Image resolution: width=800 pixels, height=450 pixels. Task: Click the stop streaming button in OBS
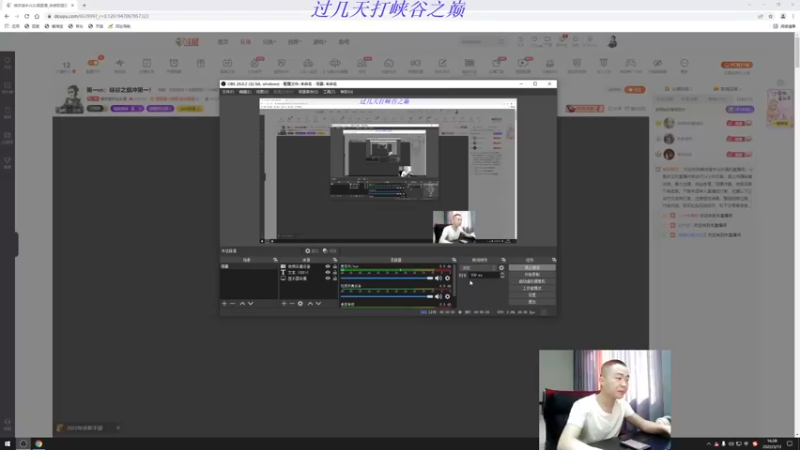pos(532,267)
